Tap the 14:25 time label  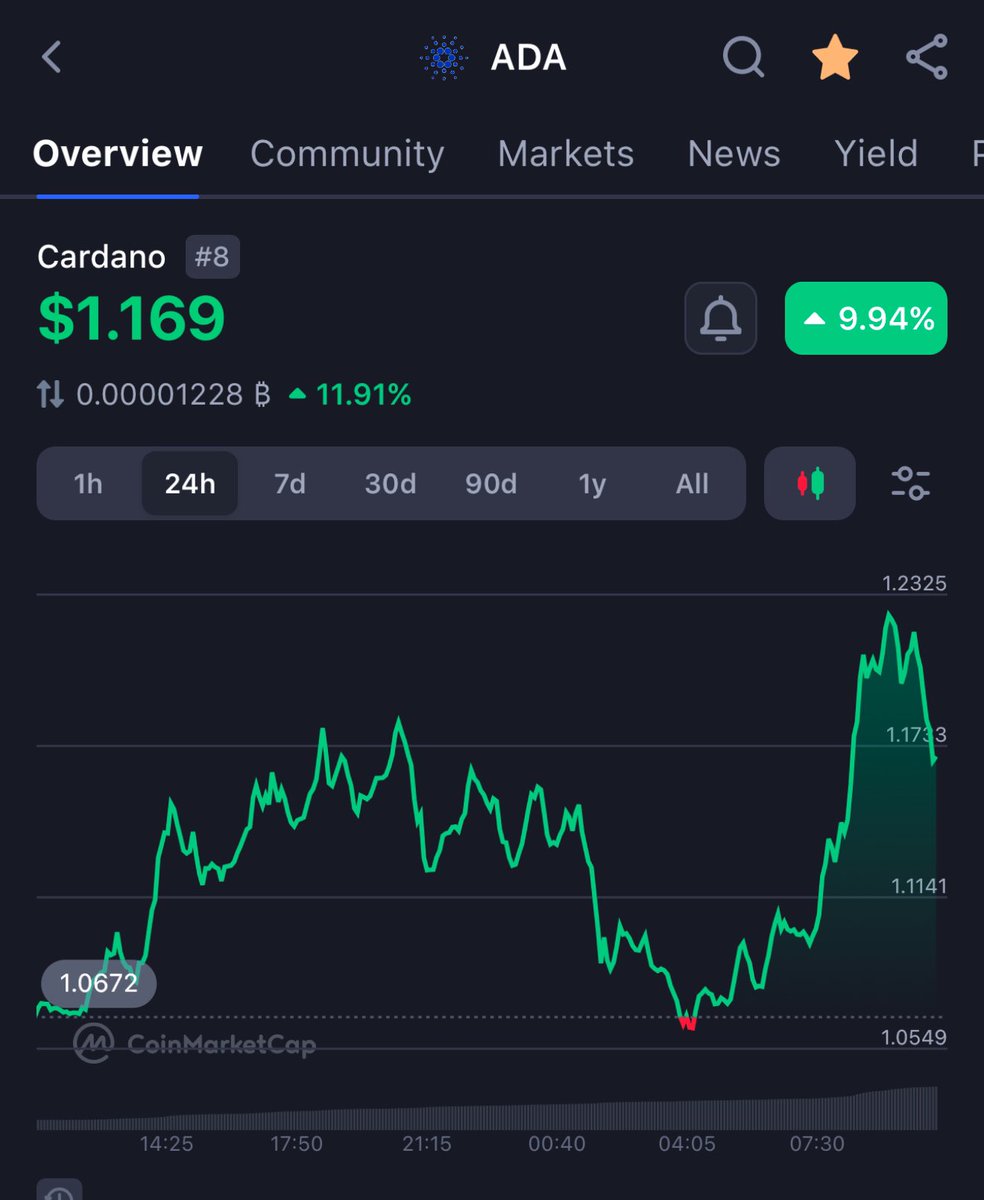[x=166, y=1143]
